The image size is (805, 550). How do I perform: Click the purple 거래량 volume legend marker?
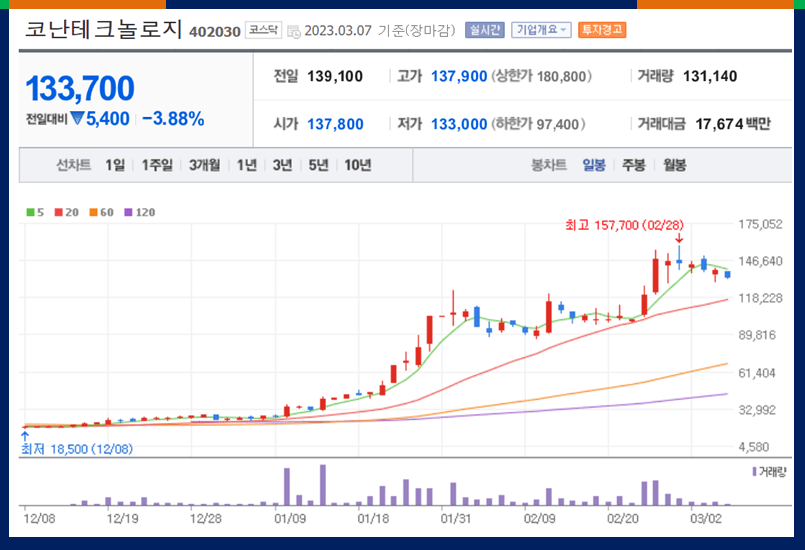tap(754, 471)
